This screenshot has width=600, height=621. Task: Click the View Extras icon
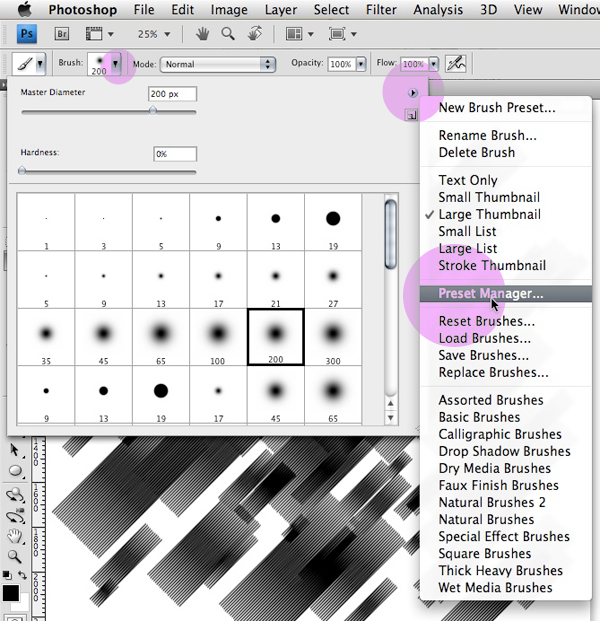[94, 34]
